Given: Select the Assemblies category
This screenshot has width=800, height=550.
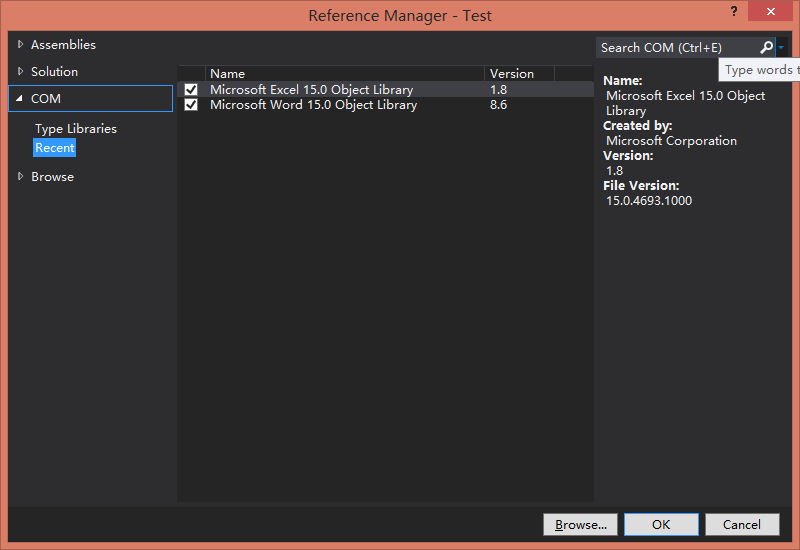Looking at the screenshot, I should pos(63,45).
